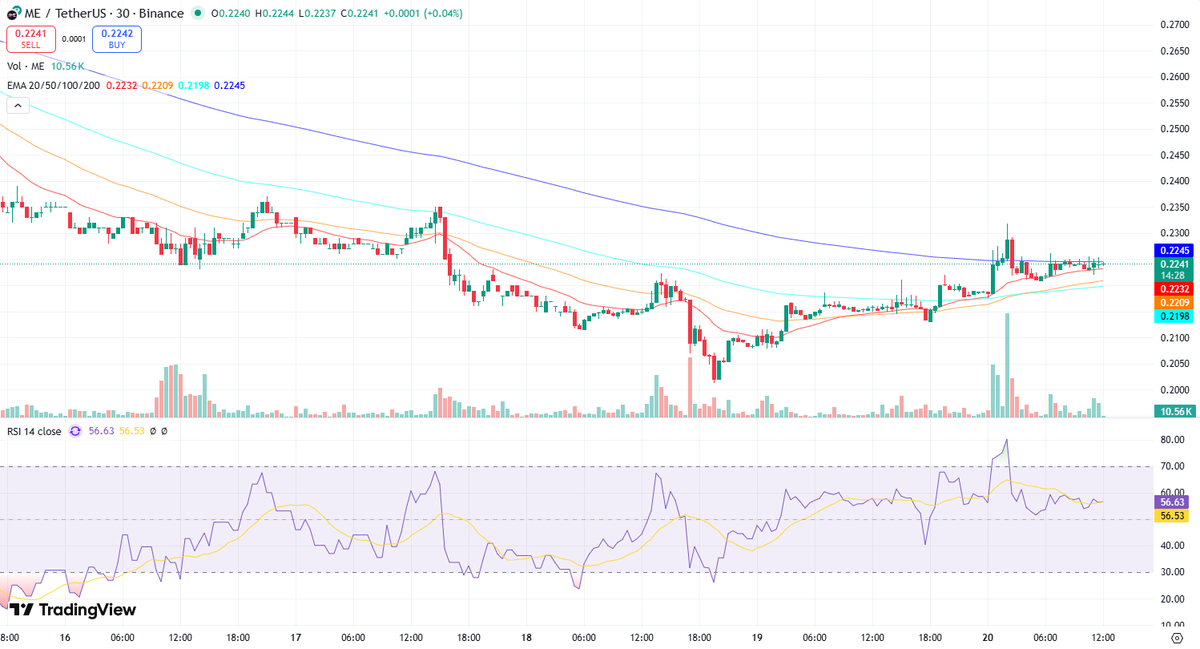This screenshot has width=1200, height=649.
Task: Select the RSI 14 close indicator legend
Action: pyautogui.click(x=34, y=431)
